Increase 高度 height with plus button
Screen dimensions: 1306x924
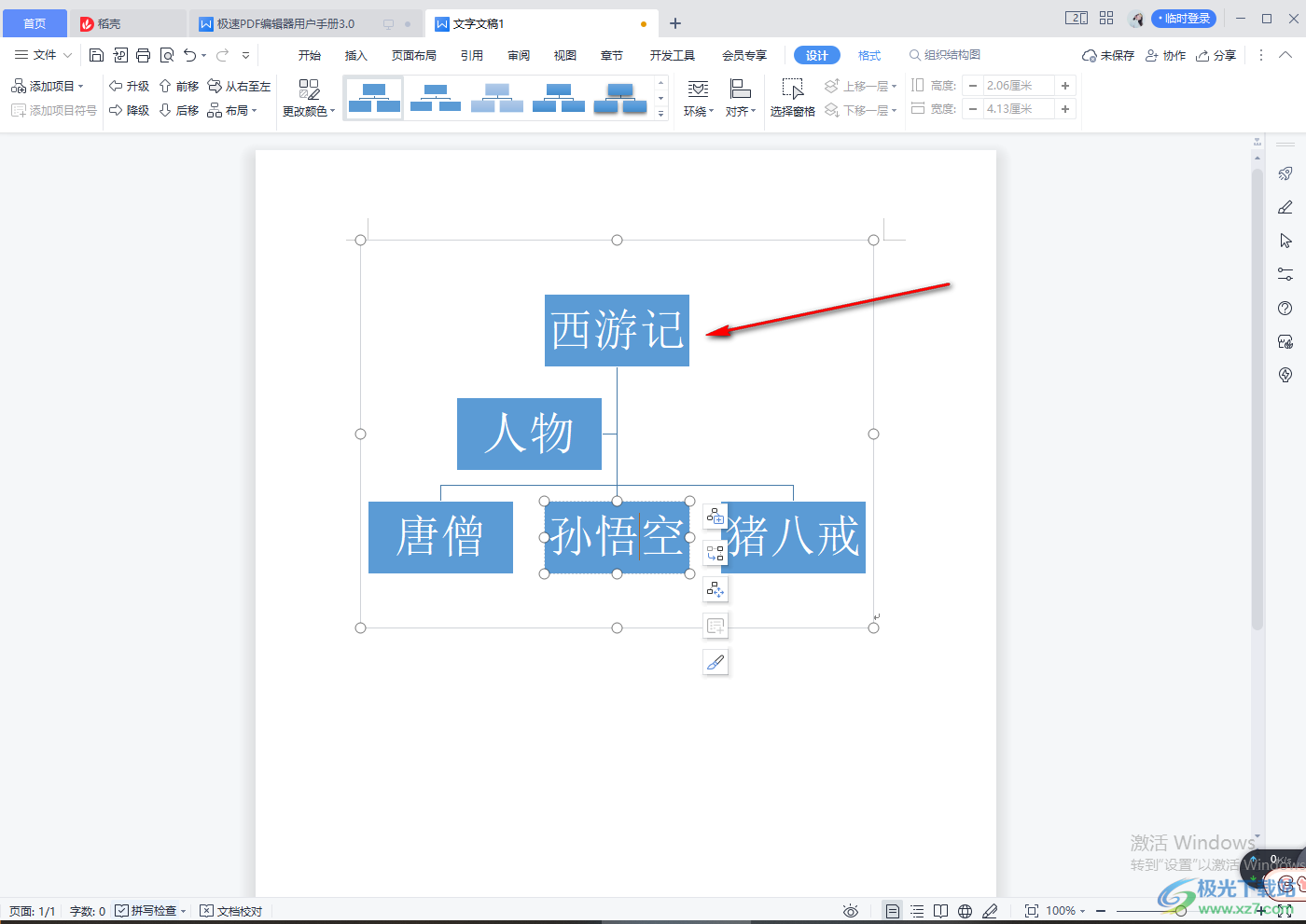1065,86
